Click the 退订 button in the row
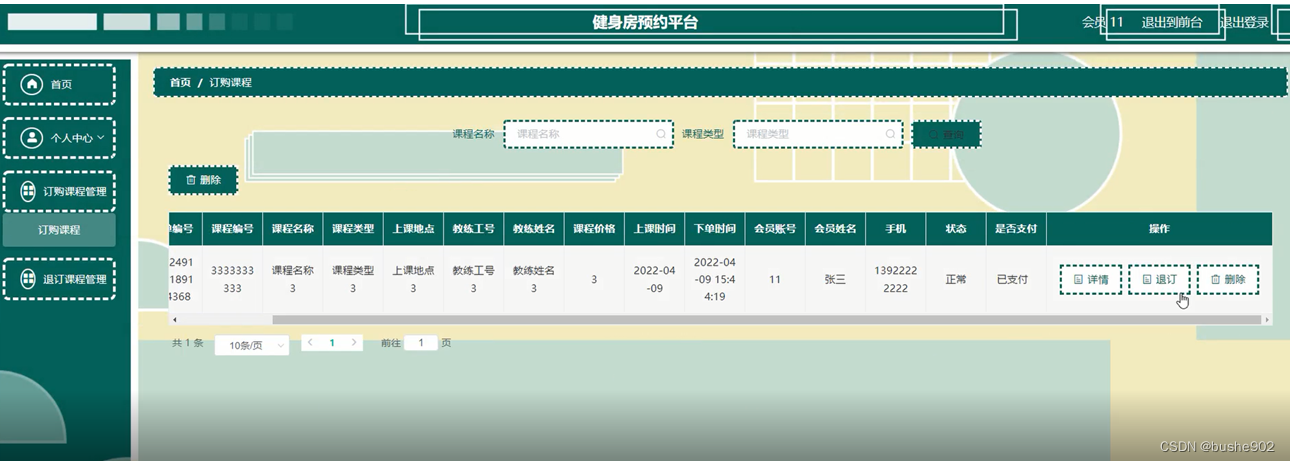Screen dimensions: 1290x462 [1159, 280]
